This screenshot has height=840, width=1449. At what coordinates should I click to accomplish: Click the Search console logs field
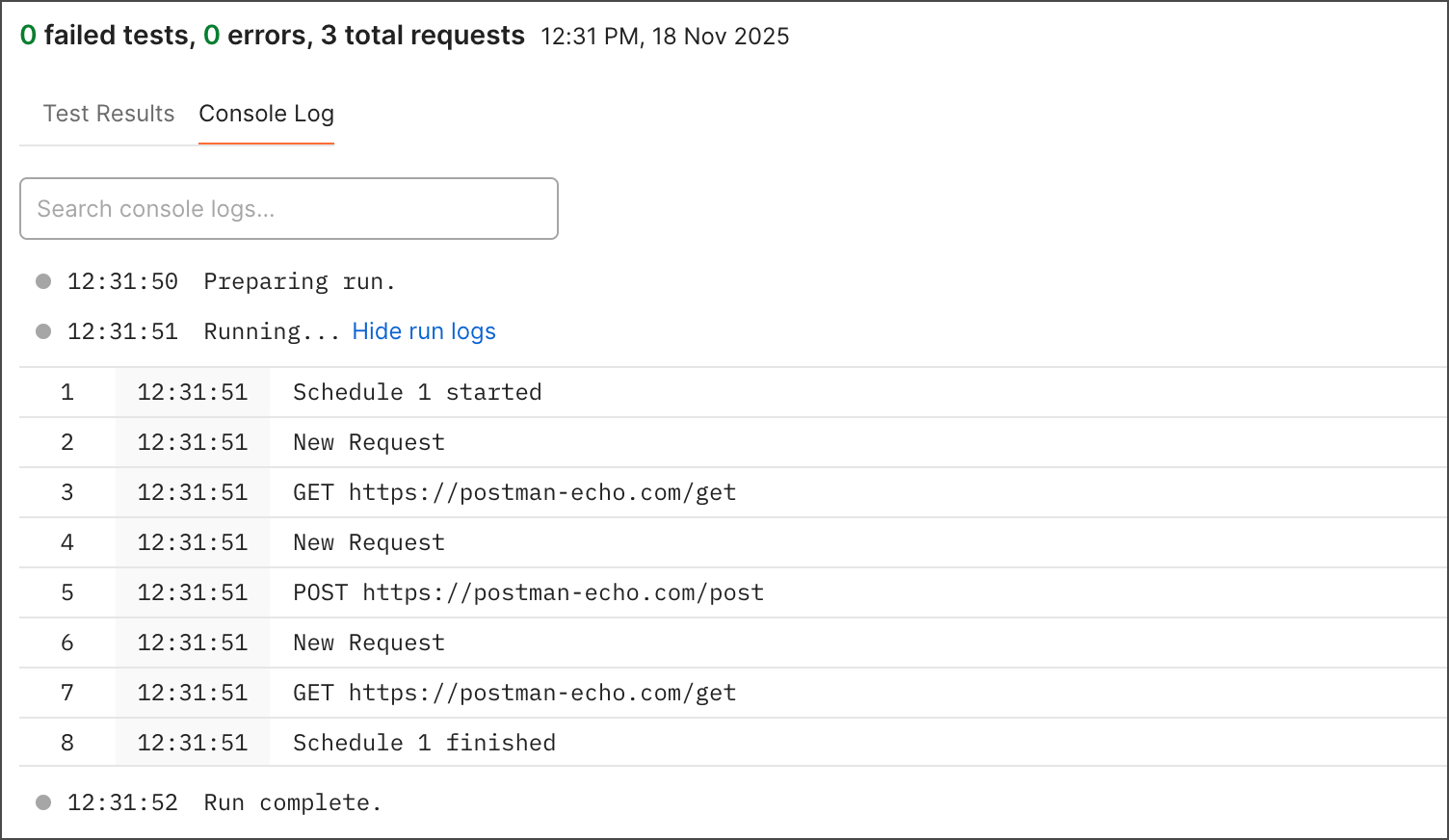pos(288,208)
